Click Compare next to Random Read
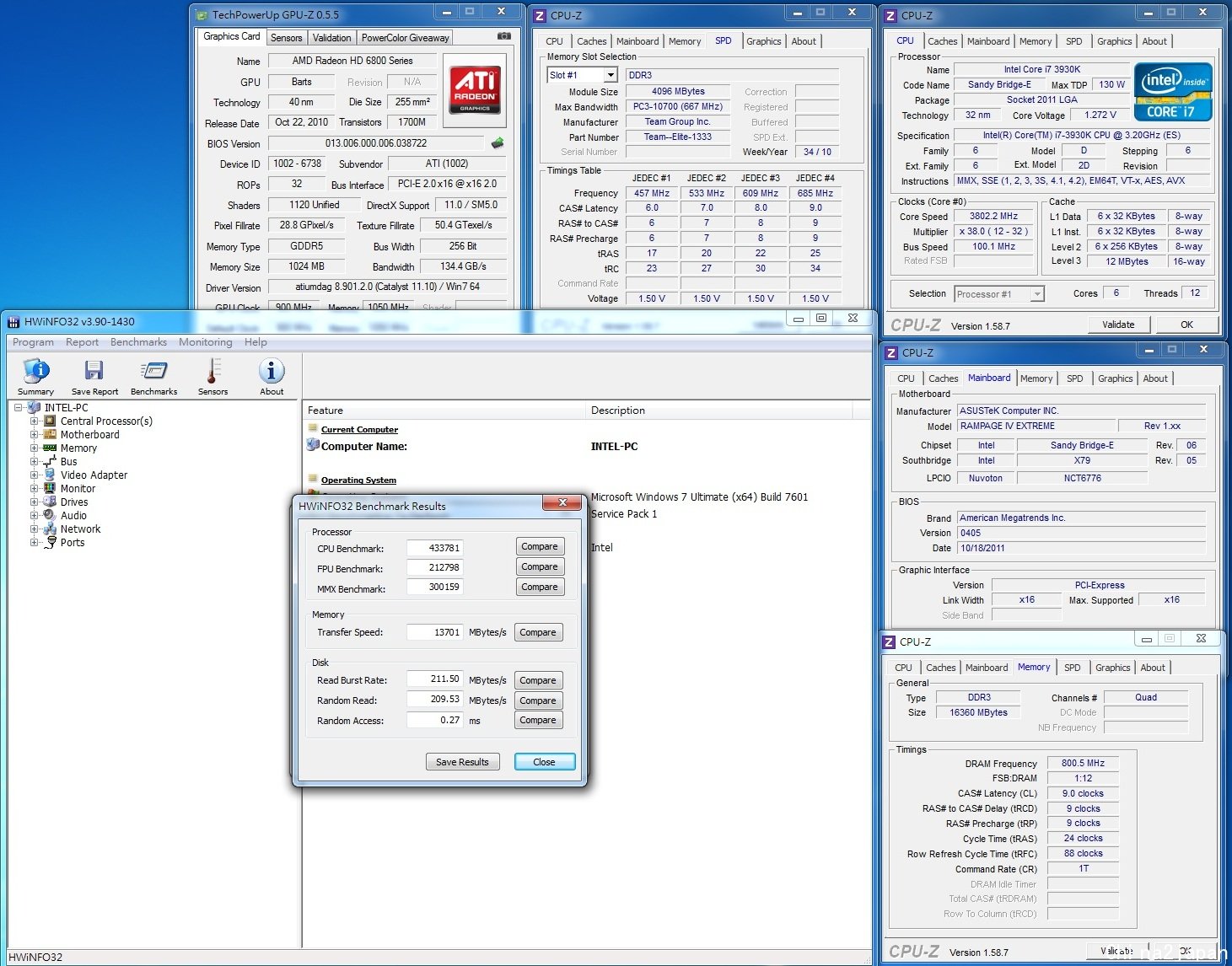This screenshot has width=1232, height=966. [538, 700]
